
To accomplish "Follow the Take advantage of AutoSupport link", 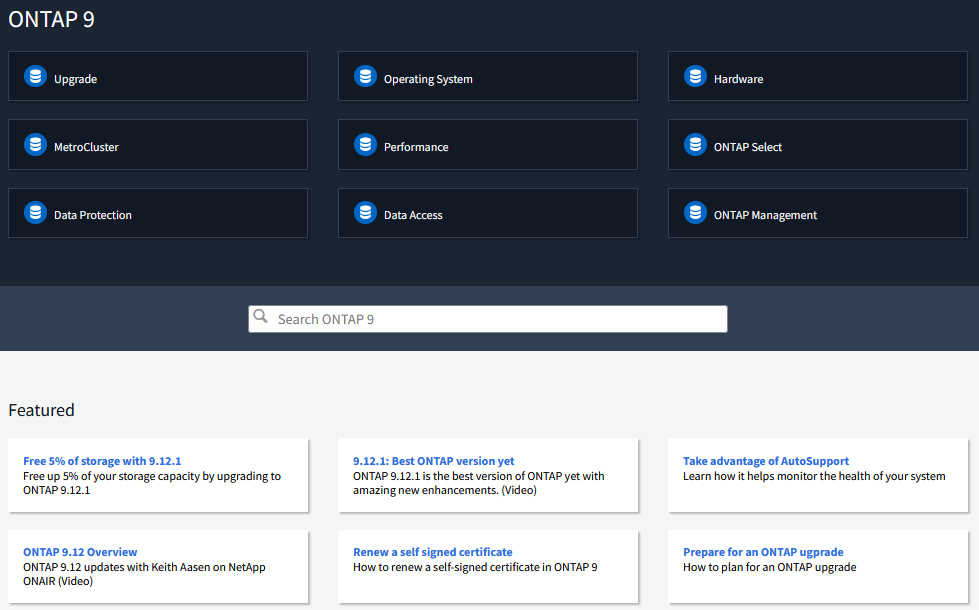I will point(766,461).
